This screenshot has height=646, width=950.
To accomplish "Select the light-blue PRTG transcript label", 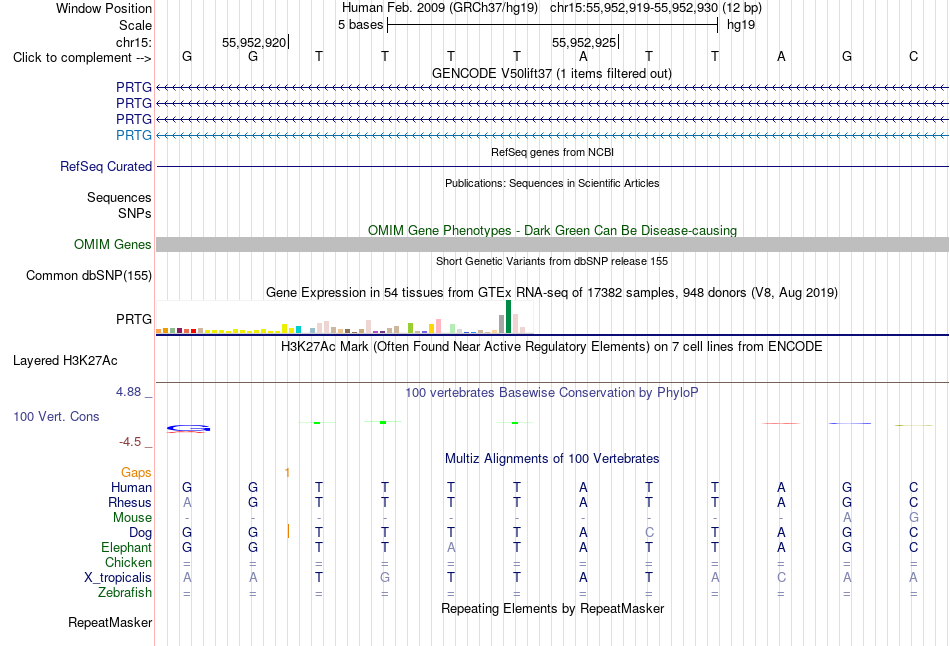I will [x=134, y=135].
